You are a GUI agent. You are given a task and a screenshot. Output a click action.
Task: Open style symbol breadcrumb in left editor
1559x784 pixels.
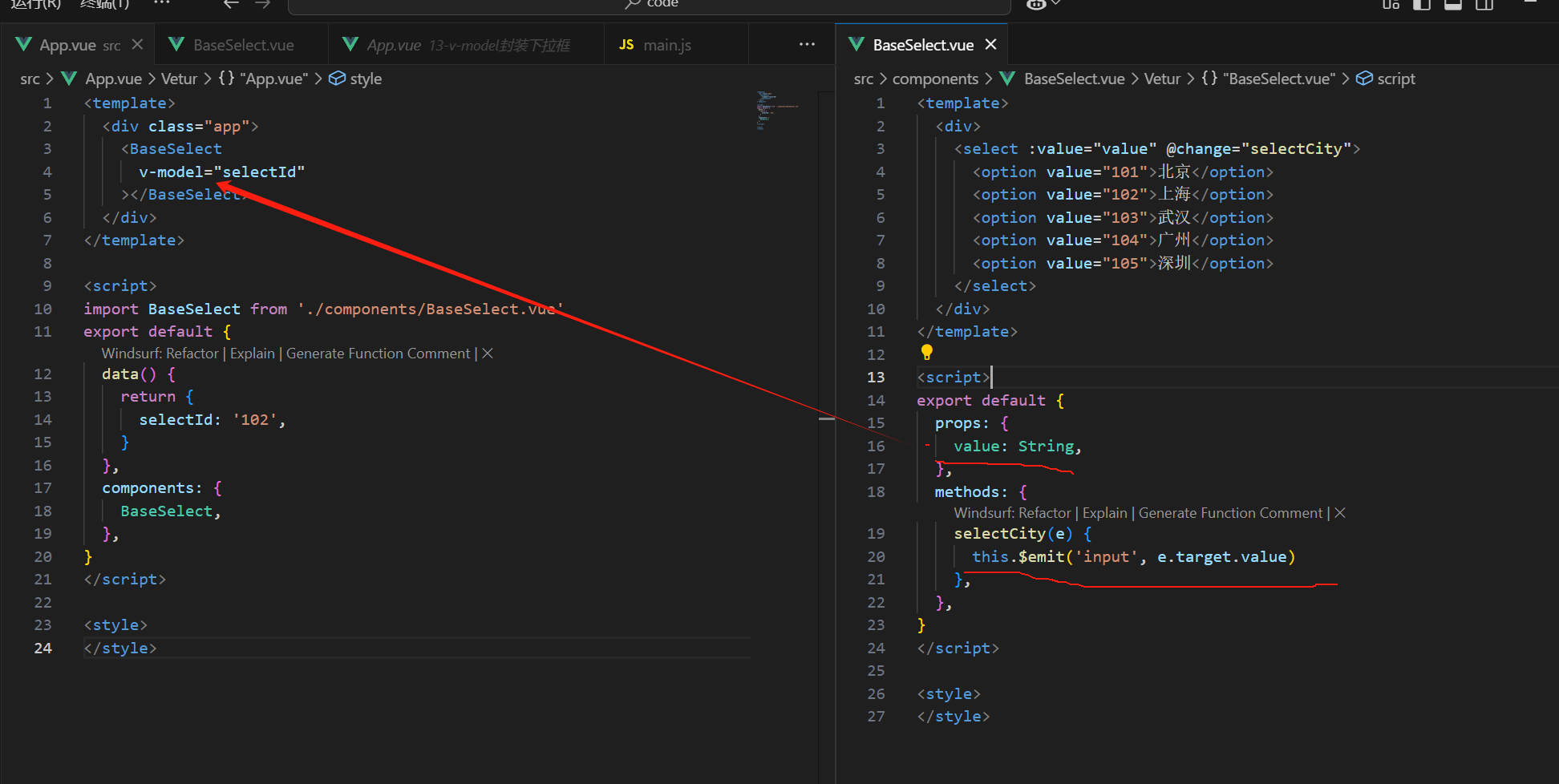(x=355, y=79)
